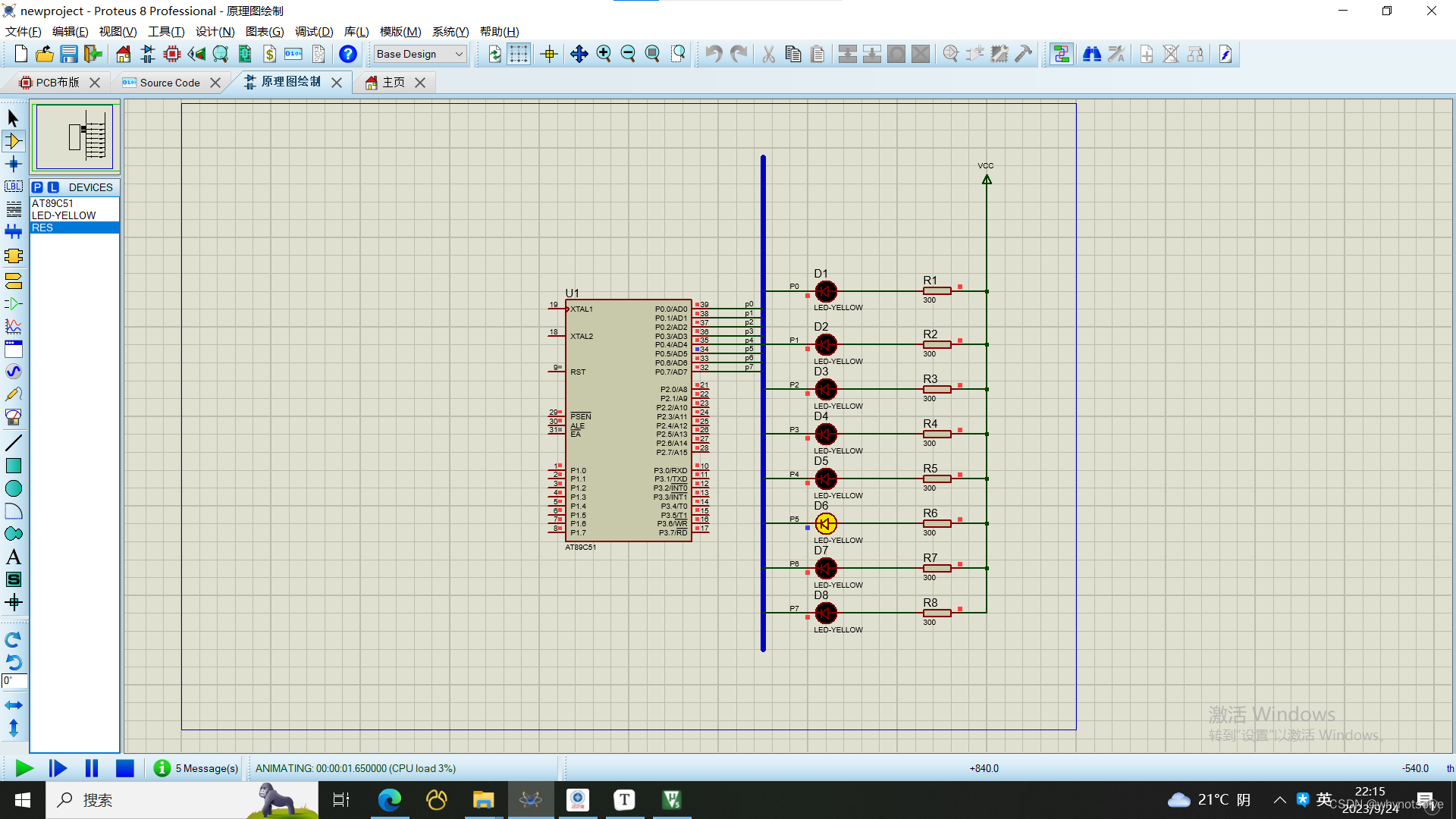This screenshot has width=1456, height=819.
Task: Click the Bill of Materials dollar icon
Action: (269, 54)
